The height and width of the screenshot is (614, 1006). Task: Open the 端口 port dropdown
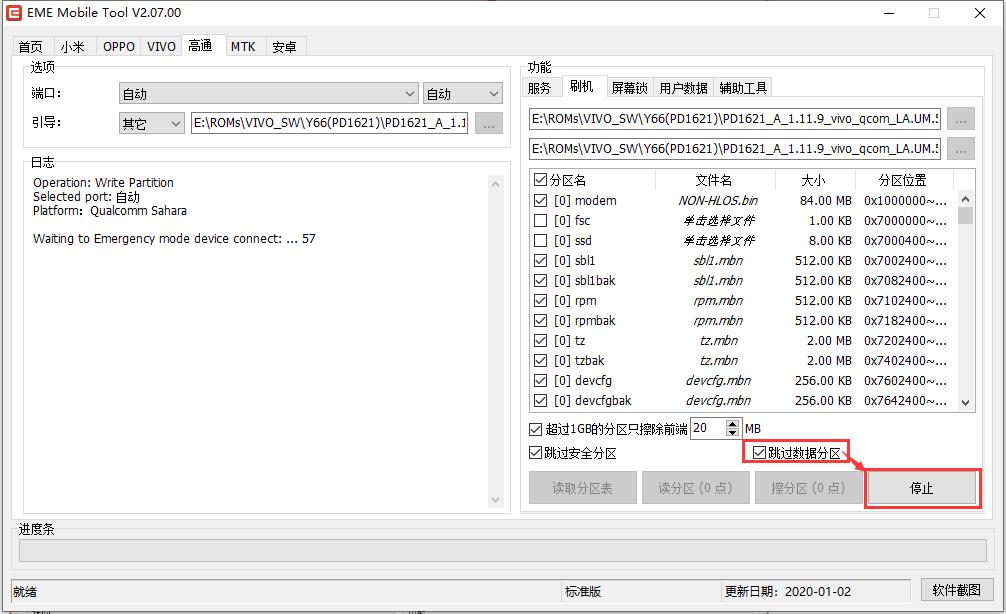tap(268, 94)
